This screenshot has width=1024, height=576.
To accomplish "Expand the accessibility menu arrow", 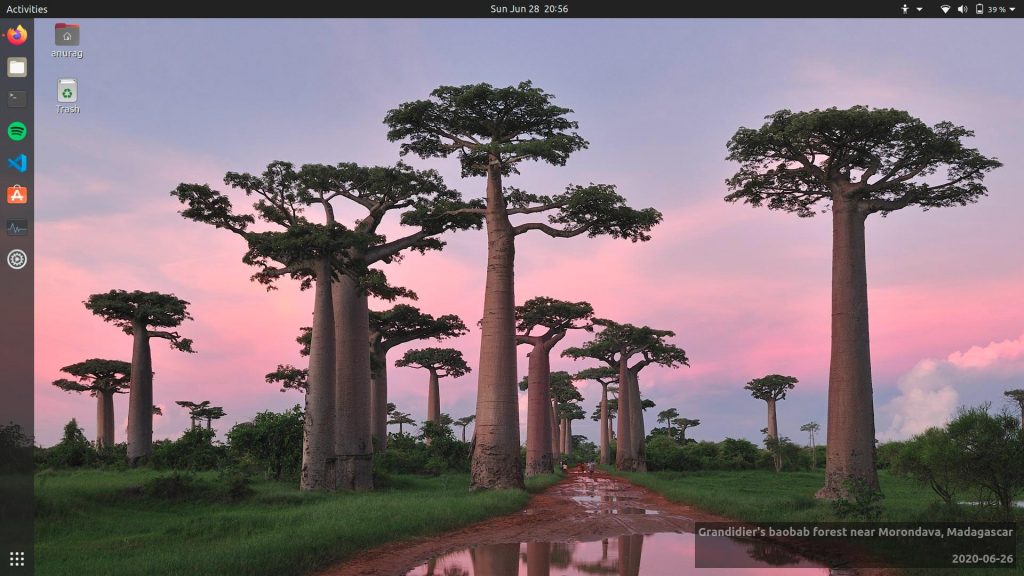I will [920, 9].
